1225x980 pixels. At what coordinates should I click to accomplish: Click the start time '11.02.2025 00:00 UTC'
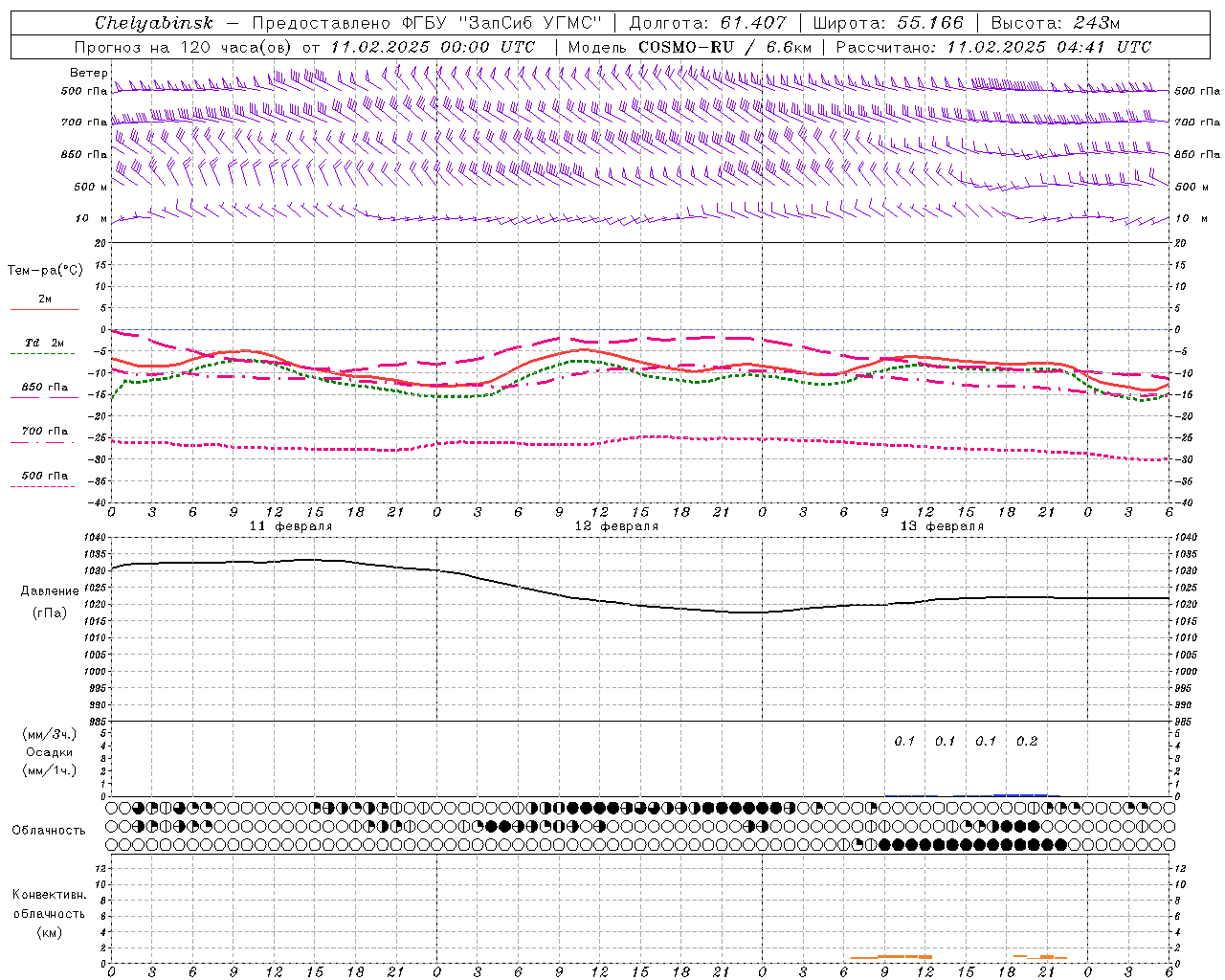pyautogui.click(x=433, y=47)
